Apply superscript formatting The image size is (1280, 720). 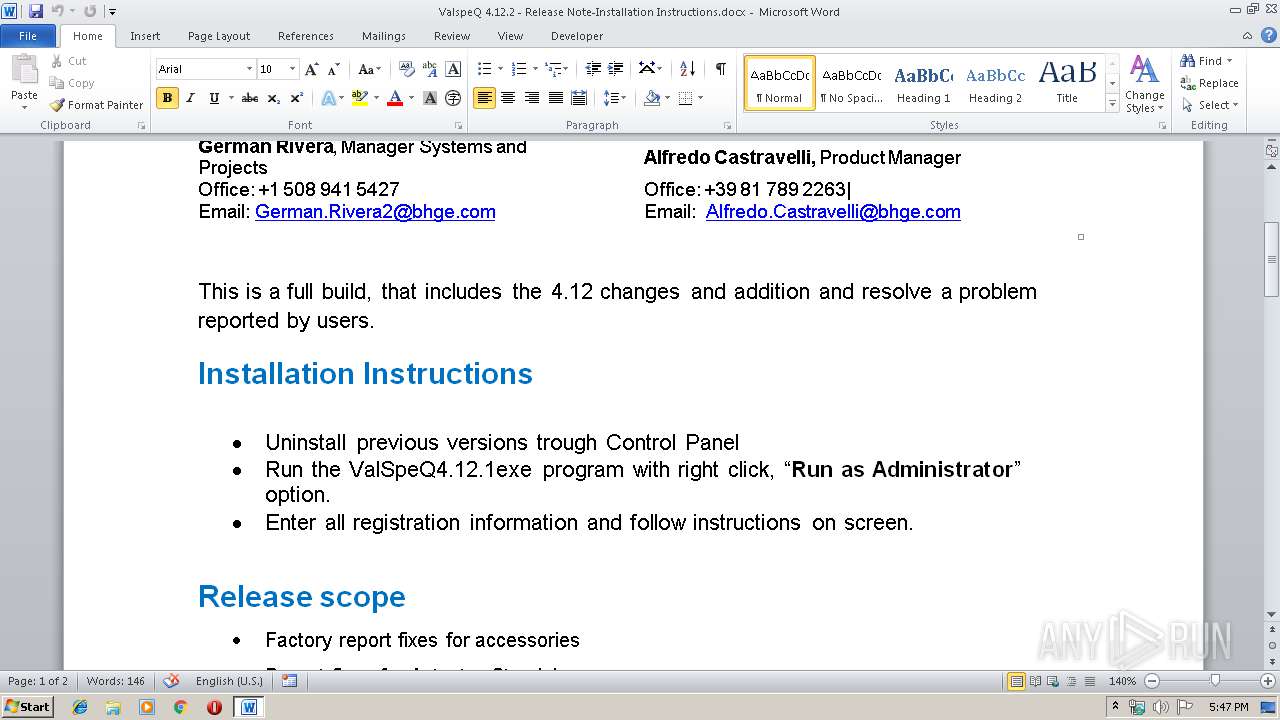(x=296, y=98)
